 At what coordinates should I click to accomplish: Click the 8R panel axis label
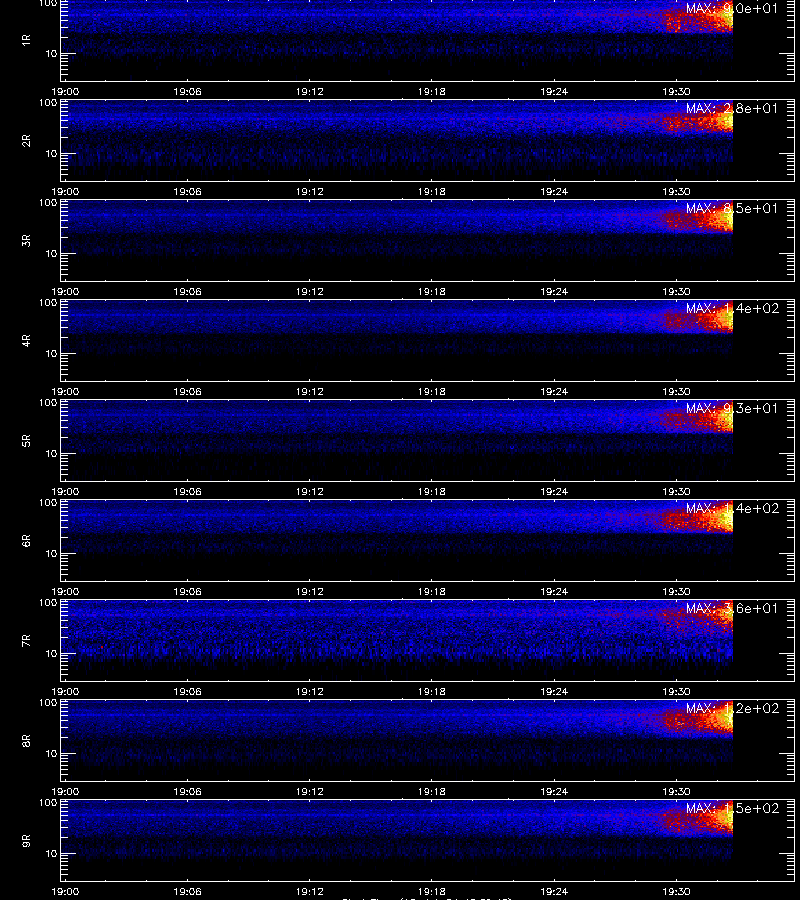coord(26,740)
